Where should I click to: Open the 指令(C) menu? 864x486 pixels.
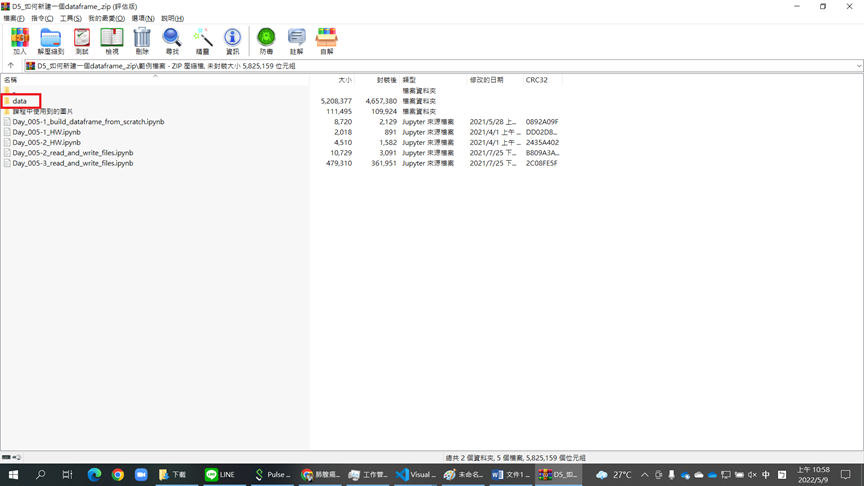(42, 18)
